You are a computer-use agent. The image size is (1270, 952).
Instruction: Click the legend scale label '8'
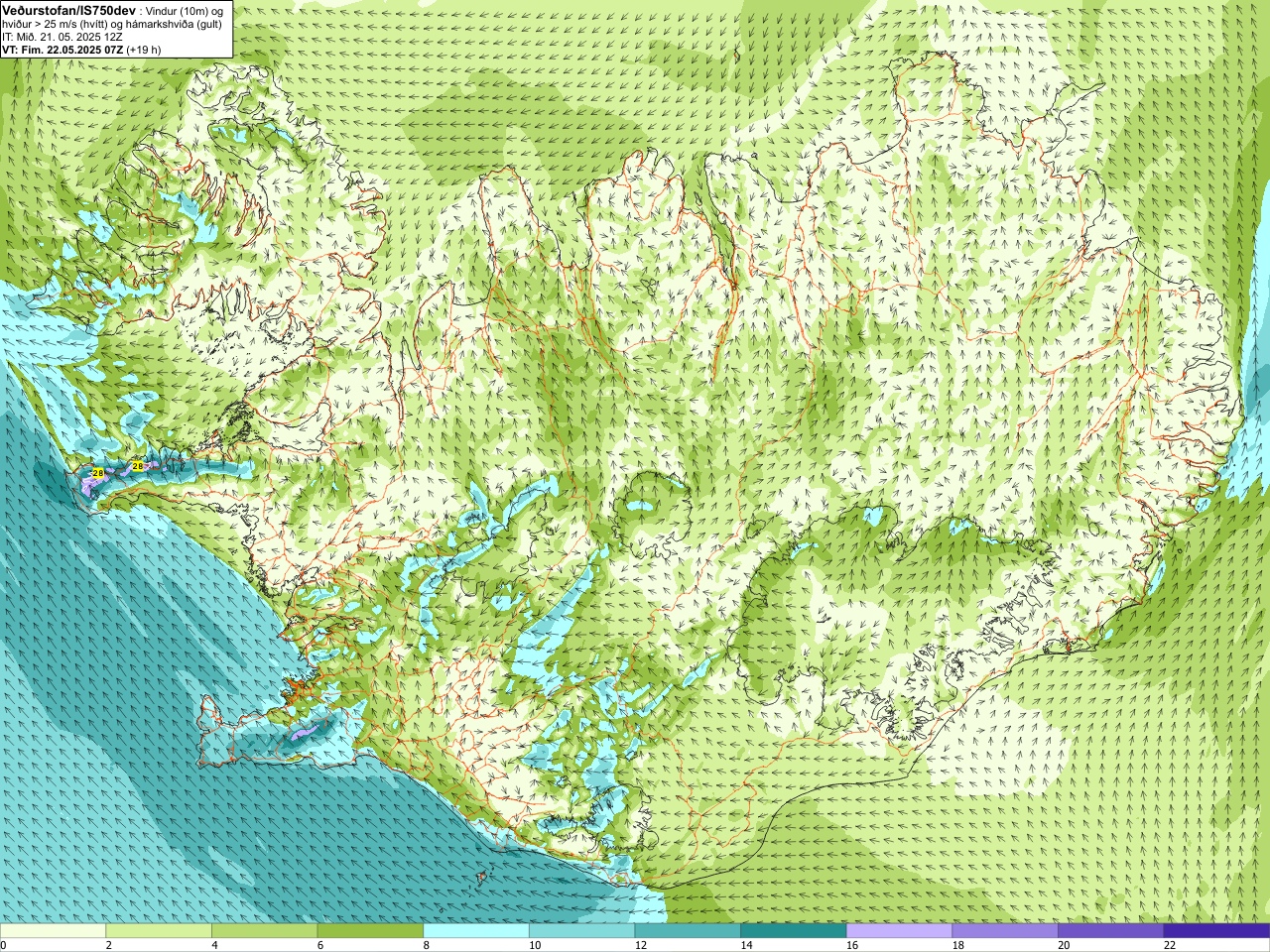427,946
